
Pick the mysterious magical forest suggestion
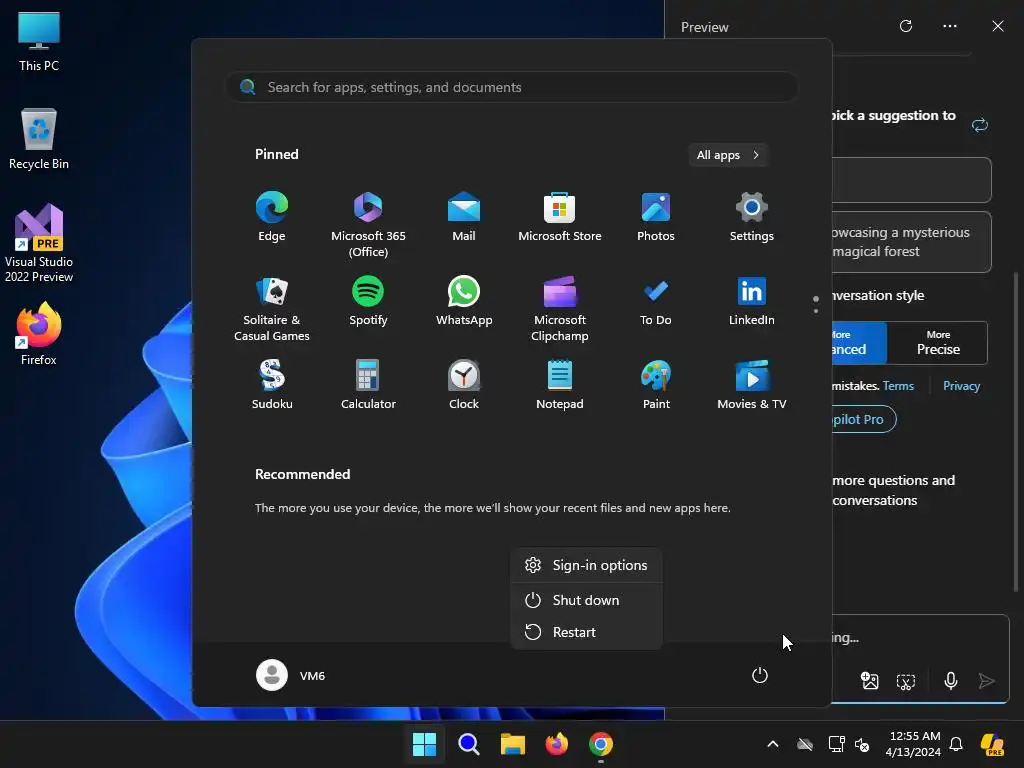click(x=912, y=242)
